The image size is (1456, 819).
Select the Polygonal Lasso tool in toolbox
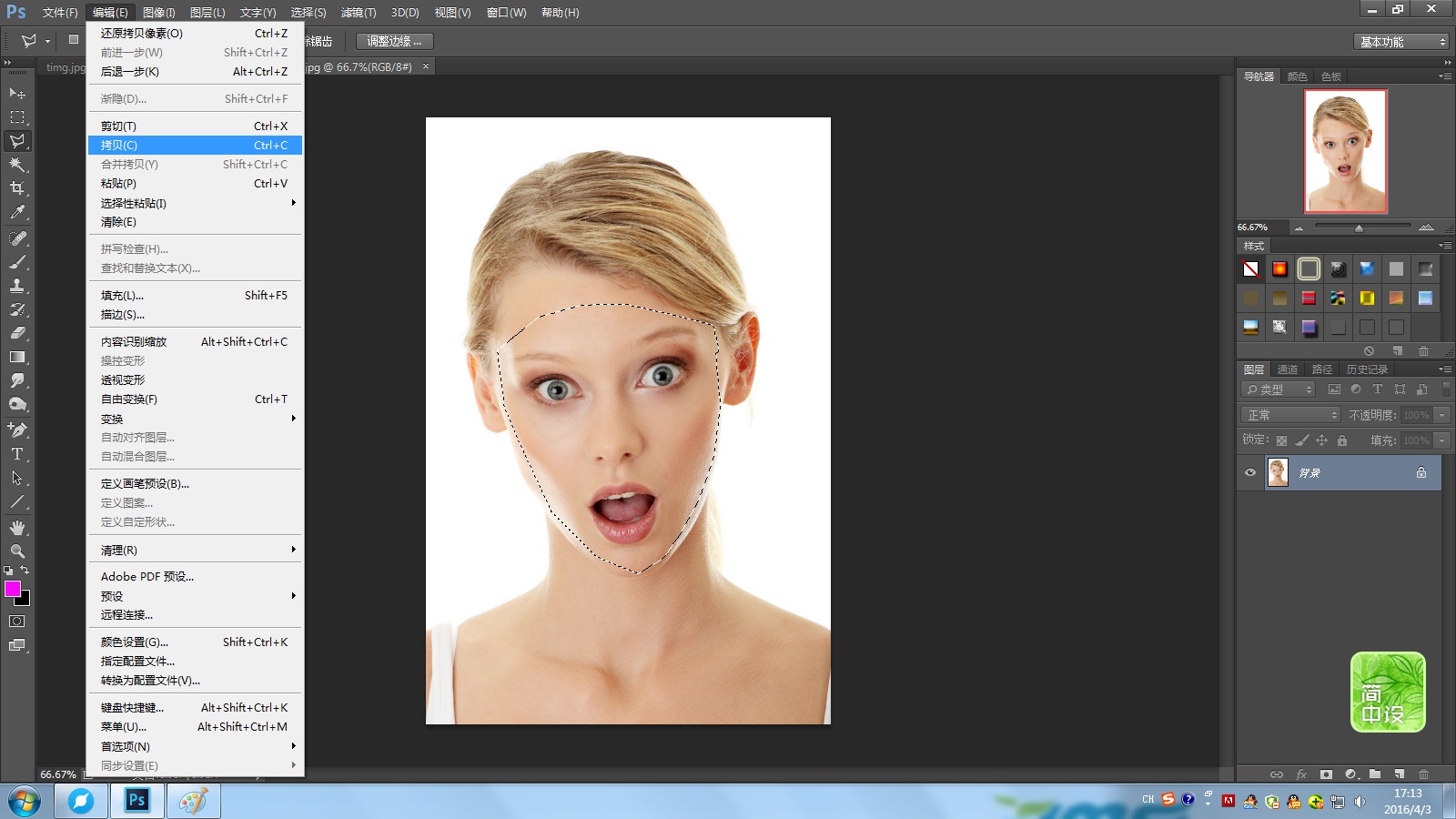coord(17,141)
